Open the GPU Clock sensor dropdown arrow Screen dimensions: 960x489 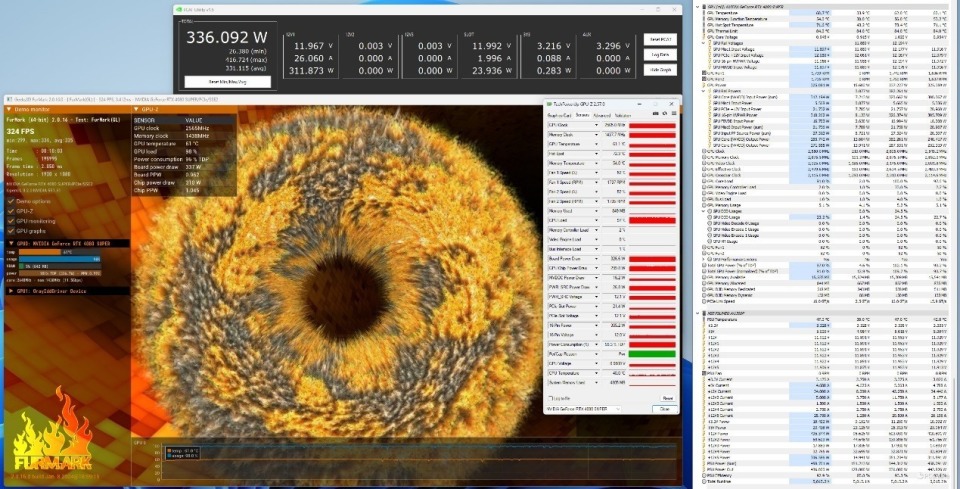595,125
